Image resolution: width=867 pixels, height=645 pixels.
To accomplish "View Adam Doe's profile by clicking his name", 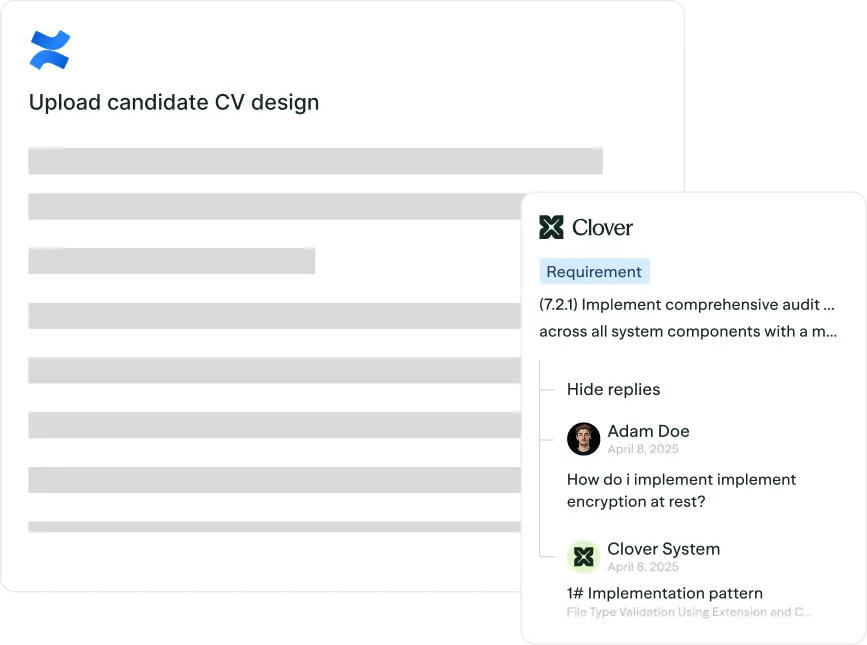I will (x=647, y=430).
